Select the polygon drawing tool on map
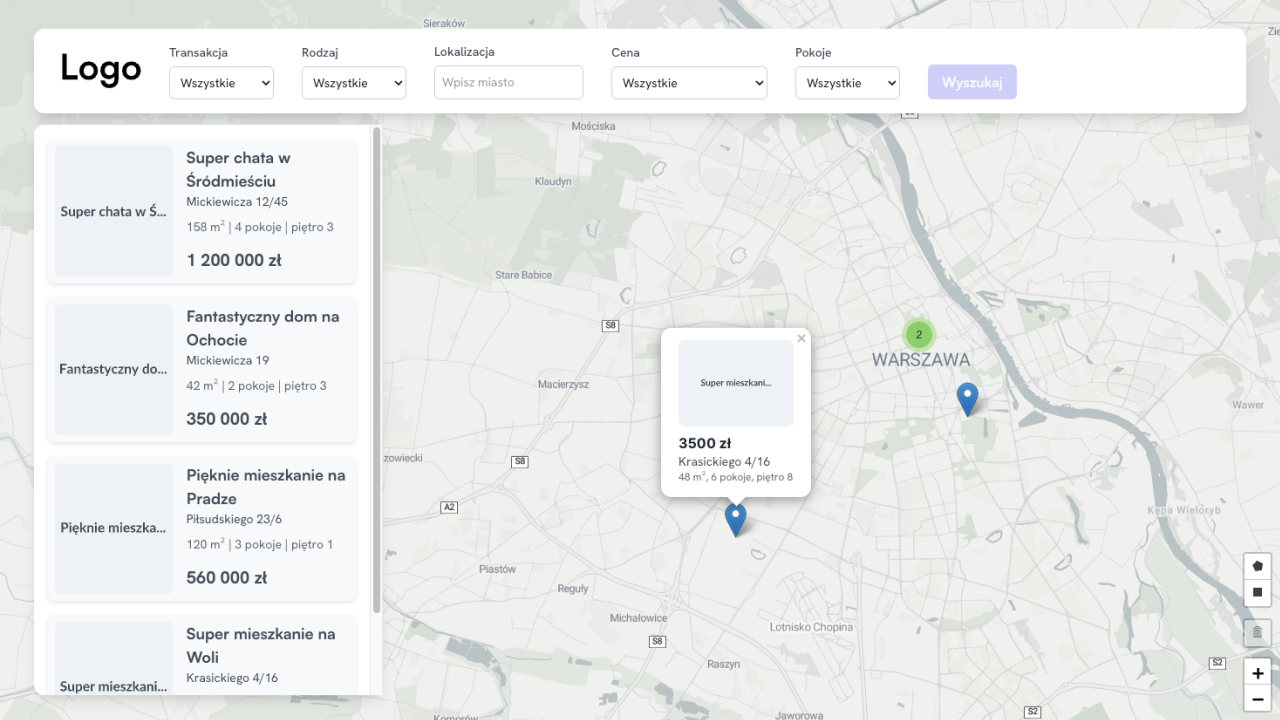This screenshot has width=1280, height=720. pyautogui.click(x=1257, y=565)
